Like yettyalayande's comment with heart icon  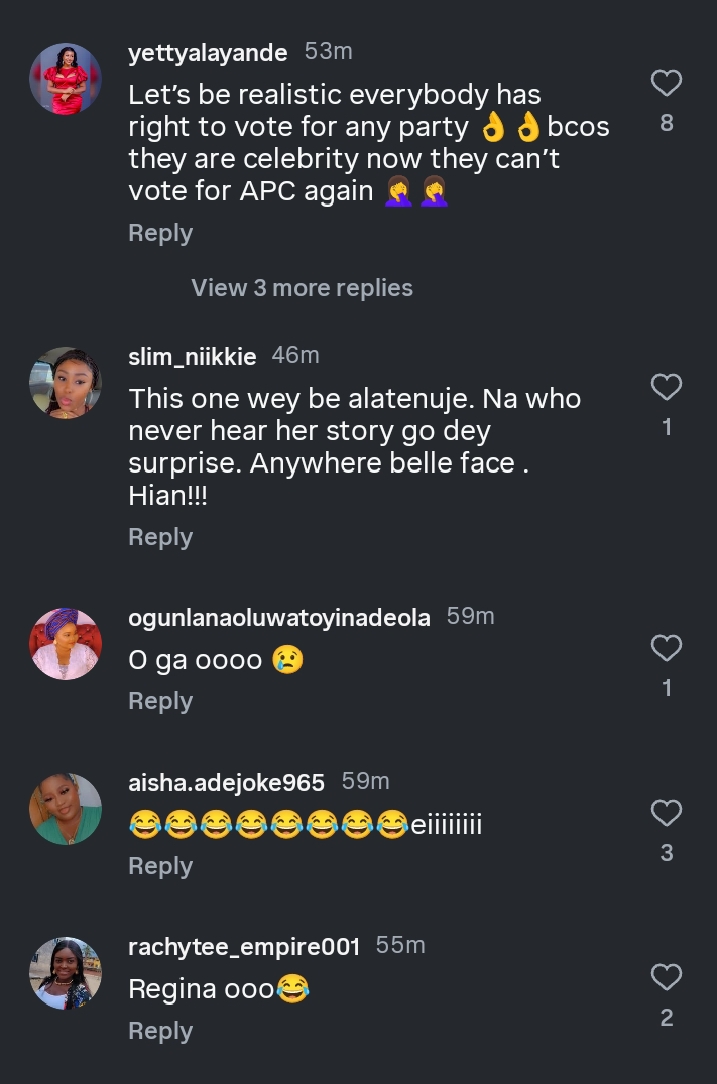[x=666, y=84]
